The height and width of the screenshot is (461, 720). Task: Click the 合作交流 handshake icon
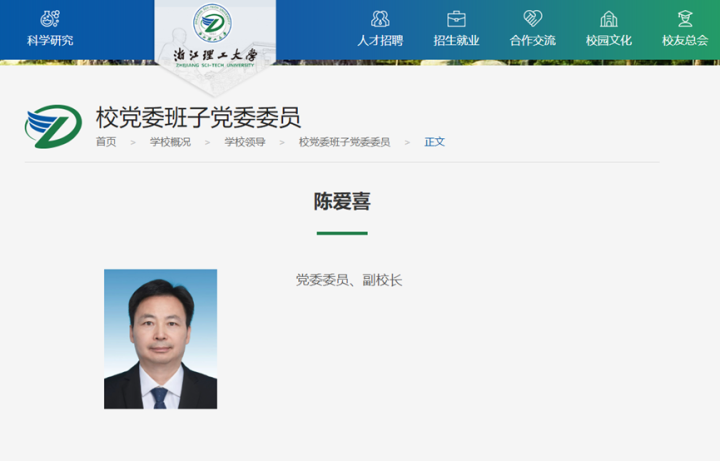(x=532, y=18)
